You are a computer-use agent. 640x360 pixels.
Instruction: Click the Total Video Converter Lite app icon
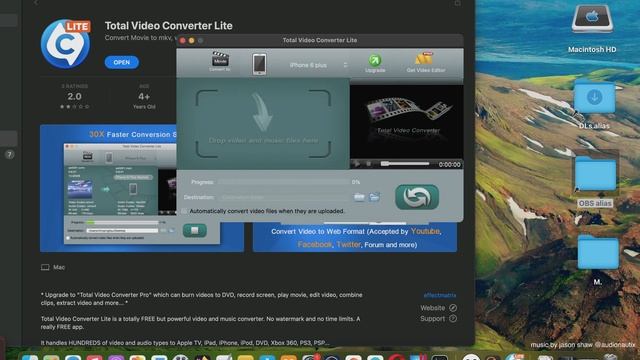click(66, 44)
